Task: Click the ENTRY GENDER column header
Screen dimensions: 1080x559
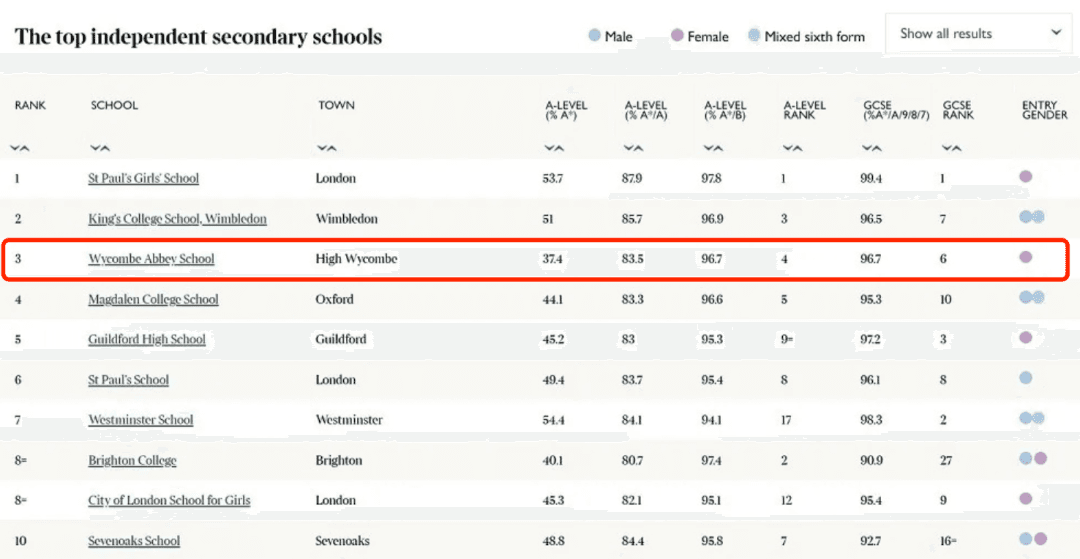Action: pyautogui.click(x=1045, y=110)
